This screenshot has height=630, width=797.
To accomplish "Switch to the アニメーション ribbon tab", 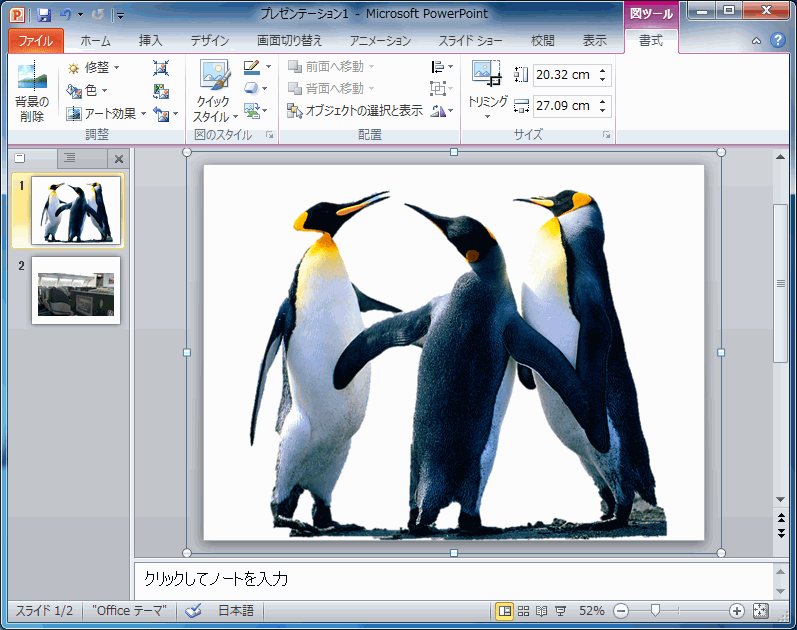I will coord(380,41).
